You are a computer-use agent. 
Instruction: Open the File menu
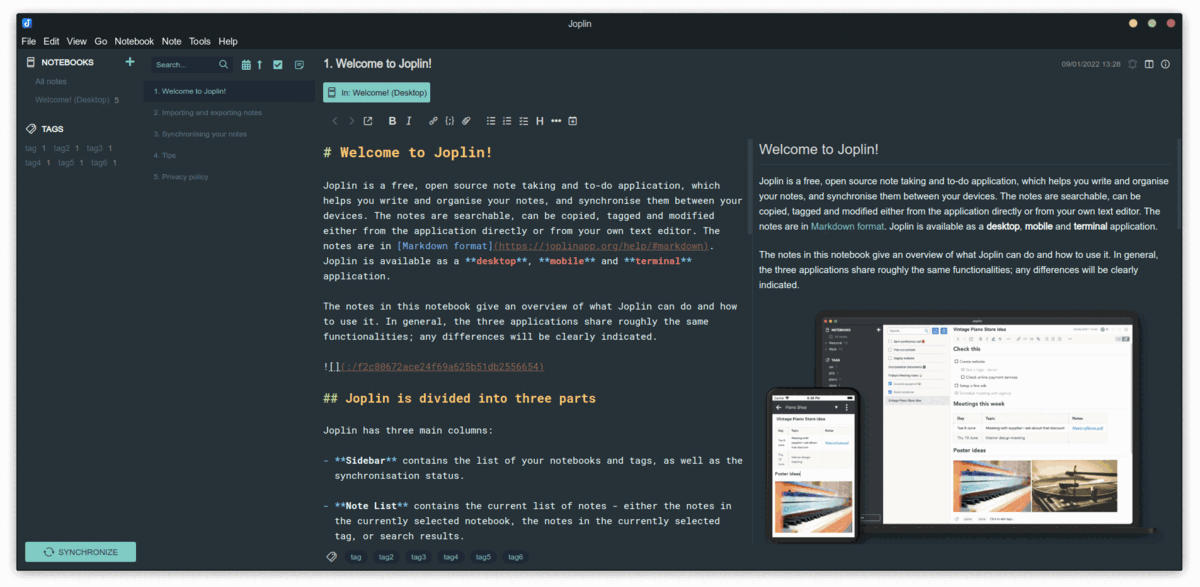coord(28,41)
